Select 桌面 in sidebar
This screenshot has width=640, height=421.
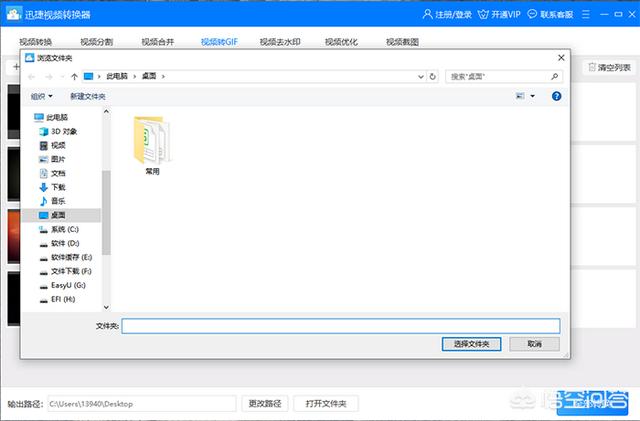click(x=61, y=215)
